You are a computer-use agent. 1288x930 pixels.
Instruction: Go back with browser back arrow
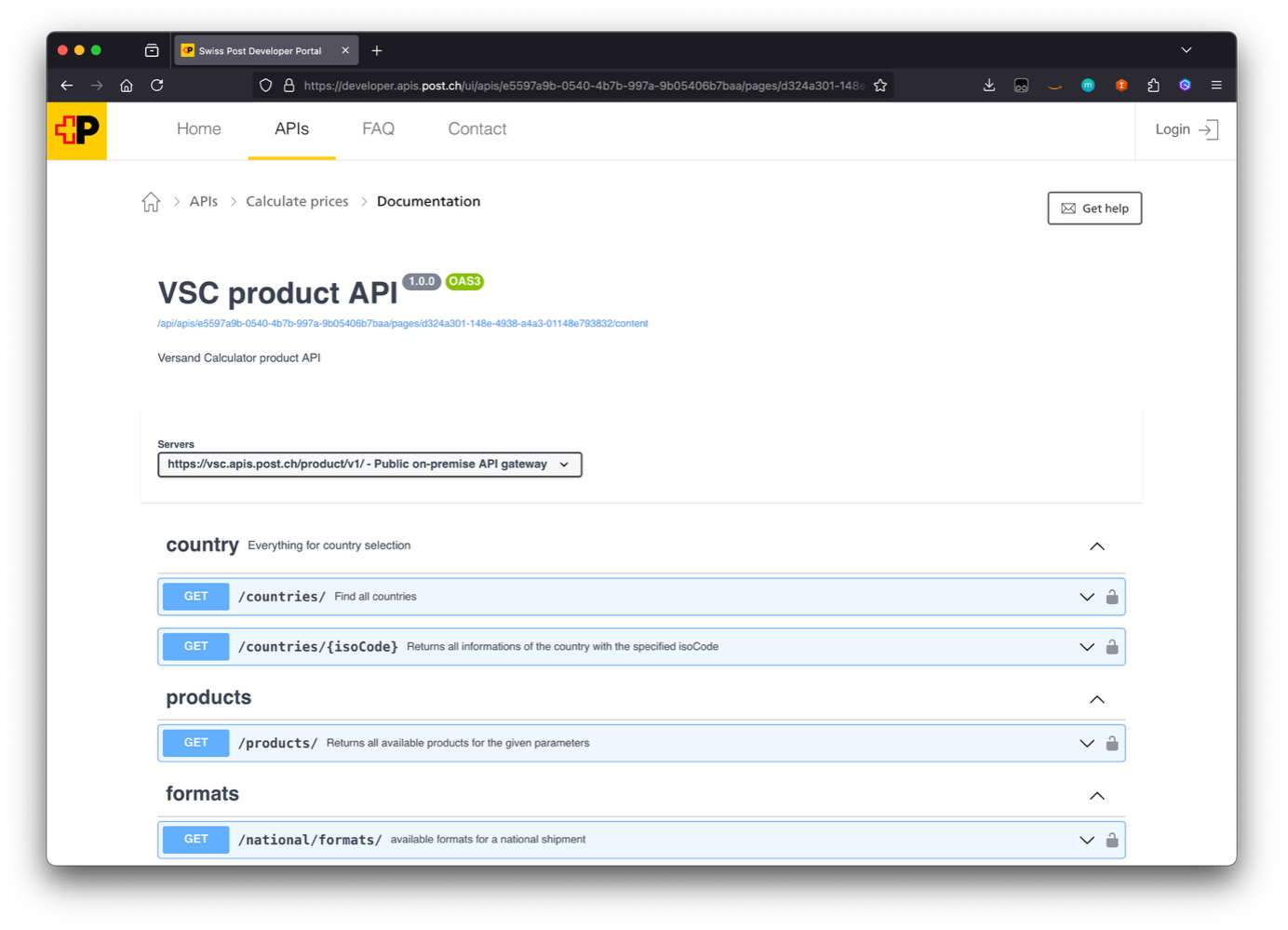(67, 86)
